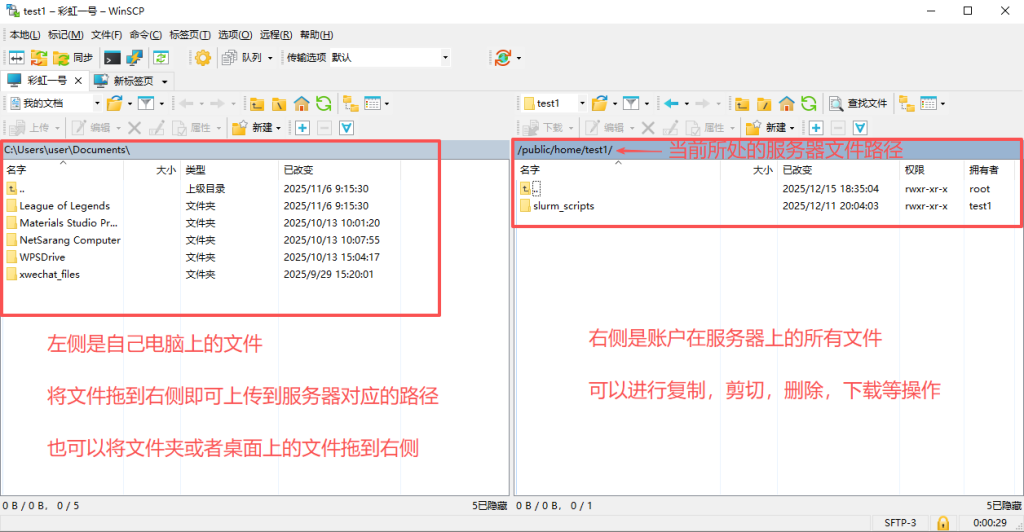Expand the 队列 queue dropdown
Screen dimensions: 1024x532
[x=270, y=57]
